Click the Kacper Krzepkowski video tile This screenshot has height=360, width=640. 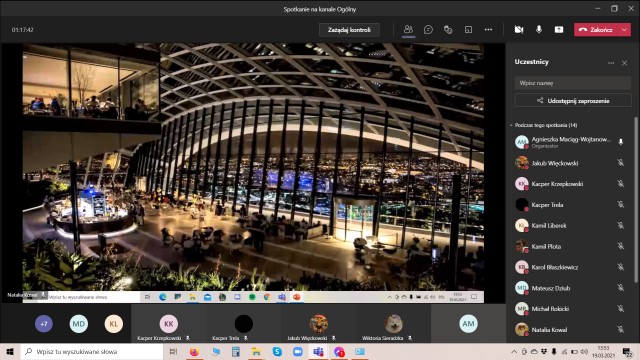click(169, 323)
